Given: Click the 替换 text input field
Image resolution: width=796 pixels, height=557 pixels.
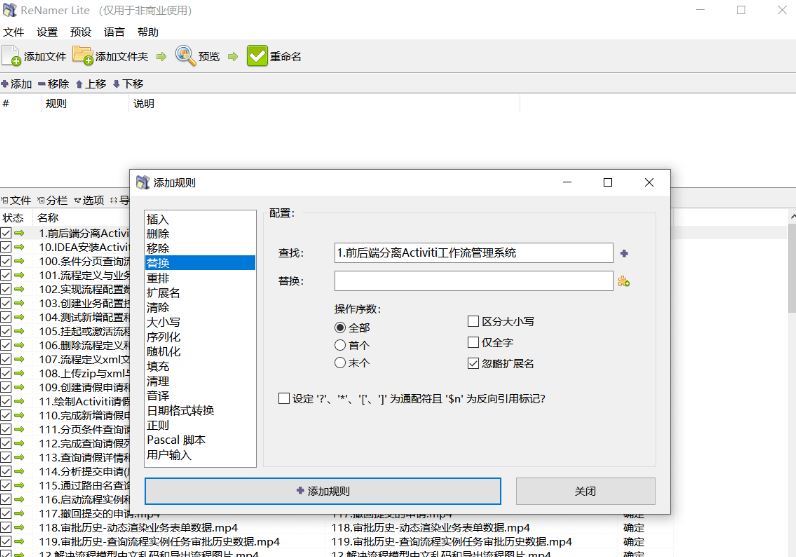Looking at the screenshot, I should 473,281.
